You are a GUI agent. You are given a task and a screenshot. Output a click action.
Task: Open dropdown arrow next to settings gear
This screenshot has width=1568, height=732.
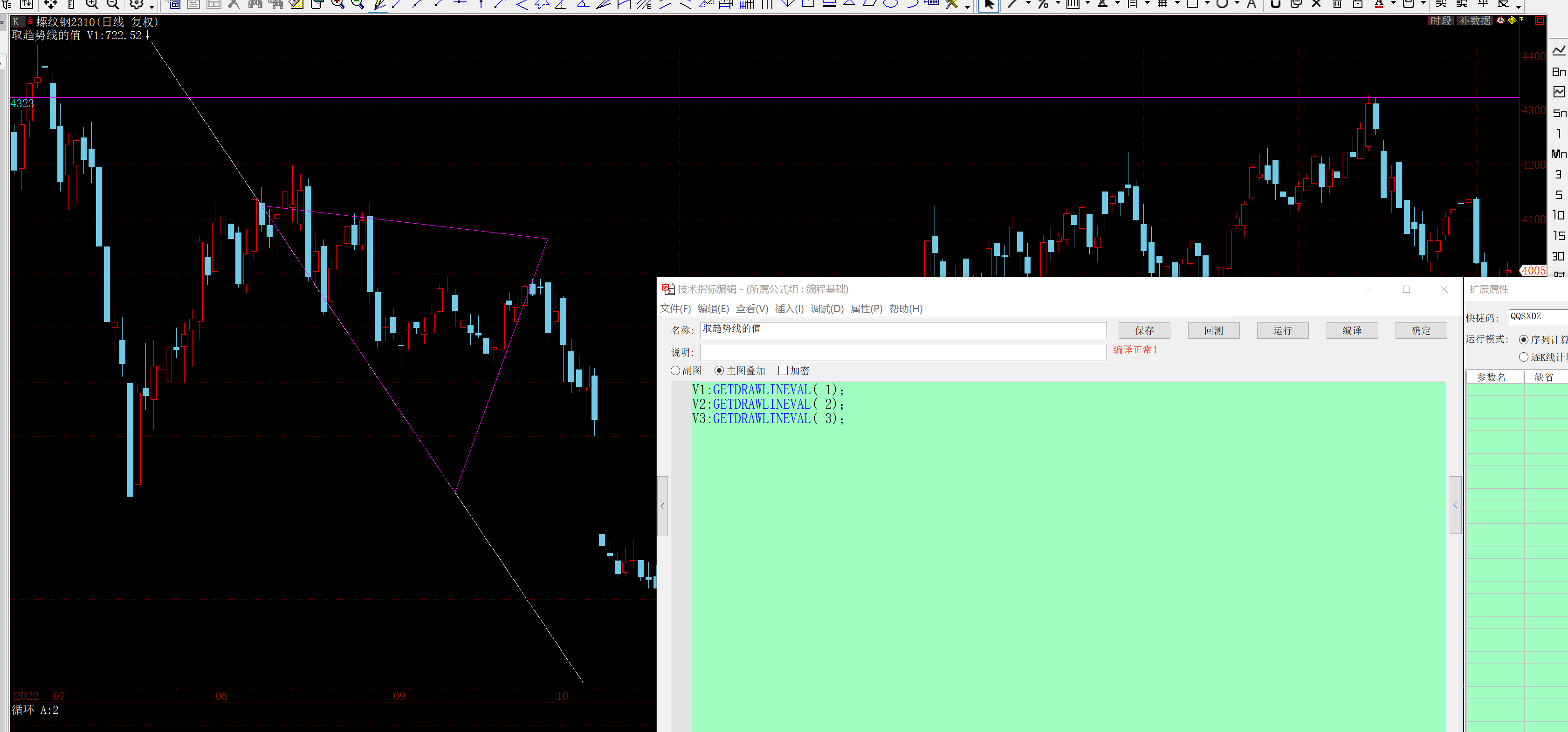(151, 7)
